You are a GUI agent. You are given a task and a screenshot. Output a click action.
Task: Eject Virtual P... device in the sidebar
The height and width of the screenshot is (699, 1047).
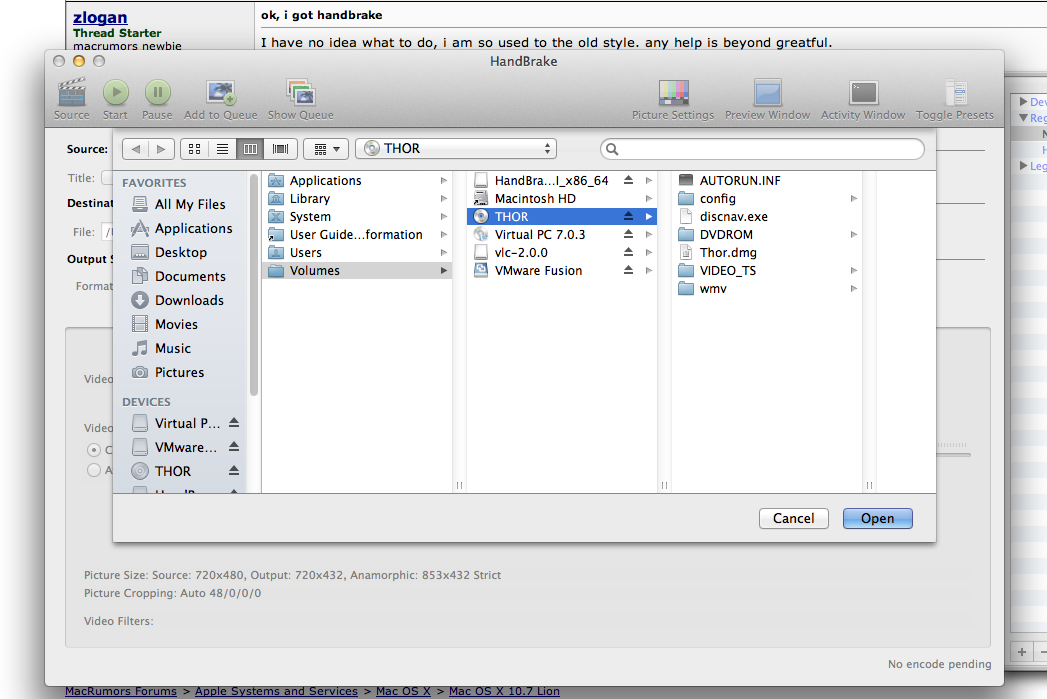234,423
